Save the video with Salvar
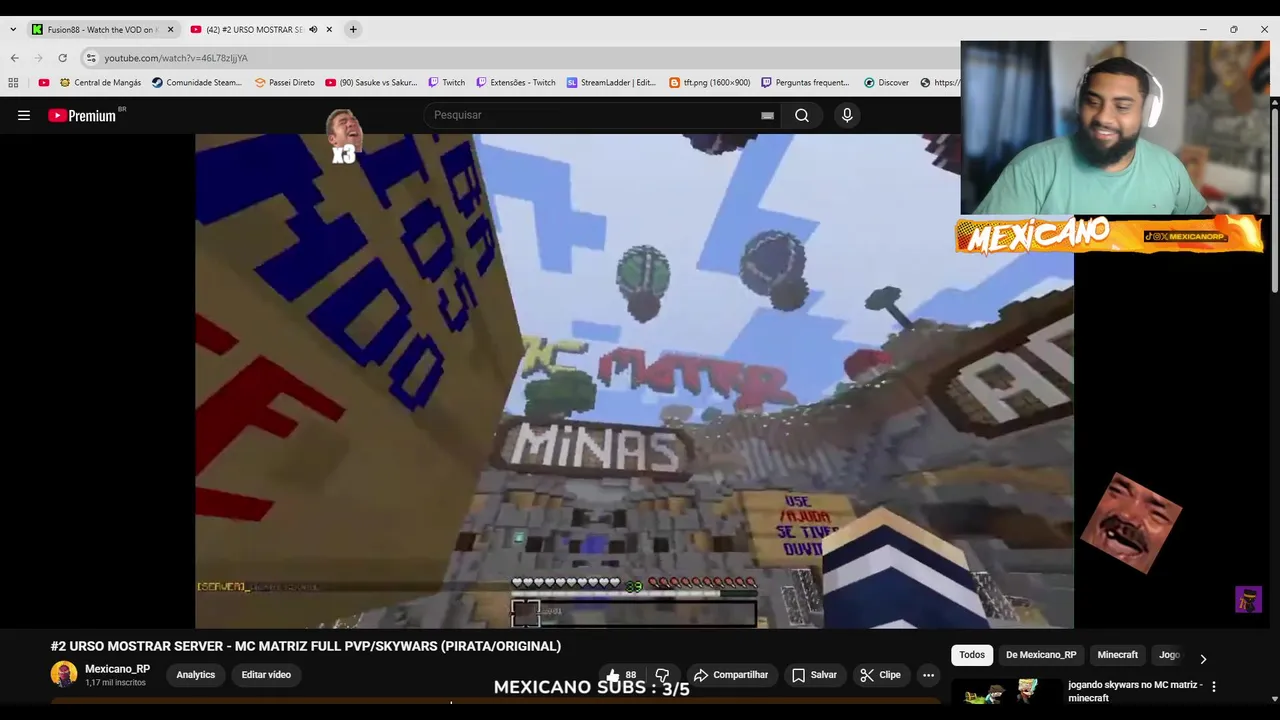The height and width of the screenshot is (720, 1280). 815,675
